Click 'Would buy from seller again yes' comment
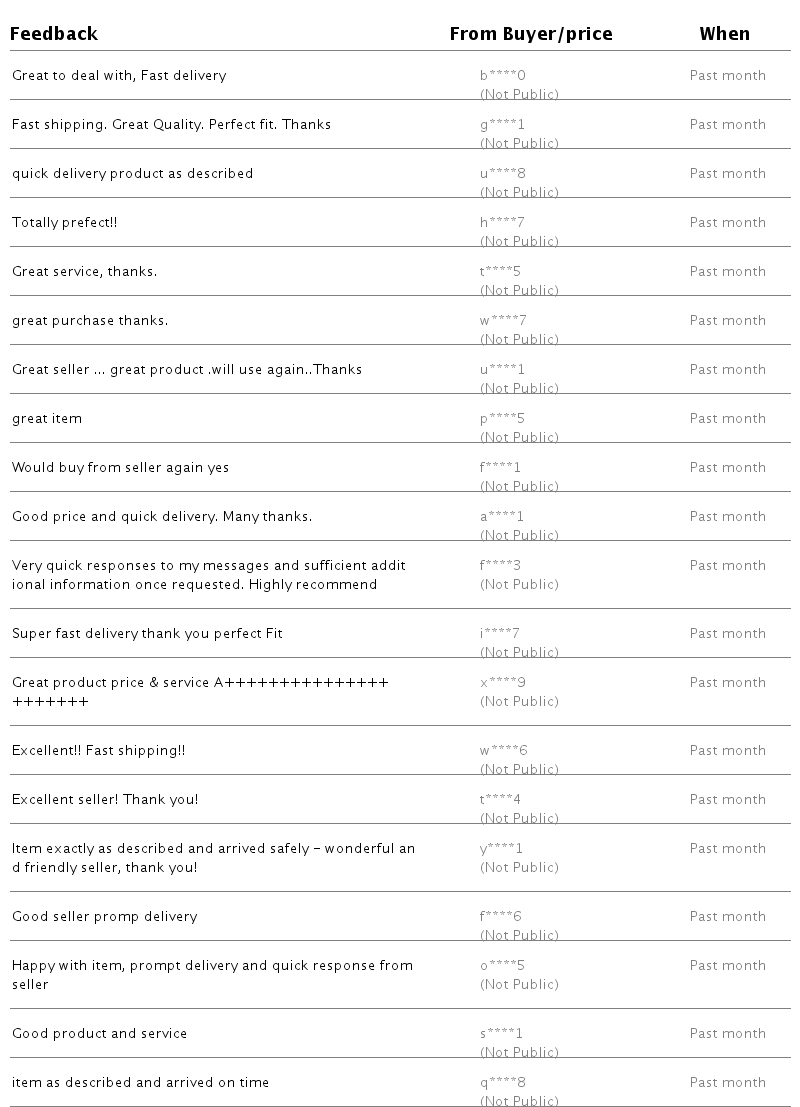The width and height of the screenshot is (800, 1107). coord(120,468)
